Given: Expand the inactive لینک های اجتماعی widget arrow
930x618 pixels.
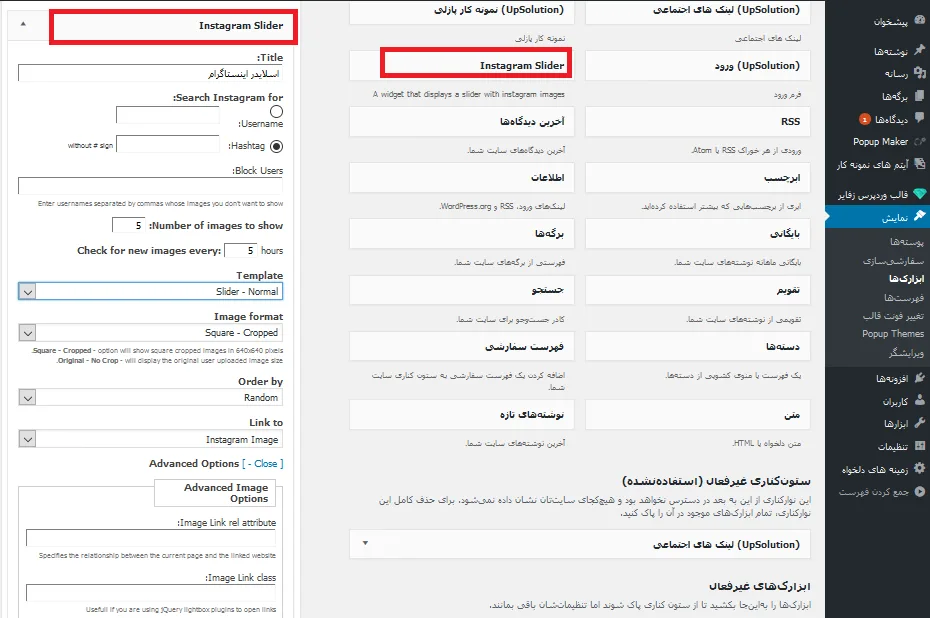Looking at the screenshot, I should (x=365, y=543).
